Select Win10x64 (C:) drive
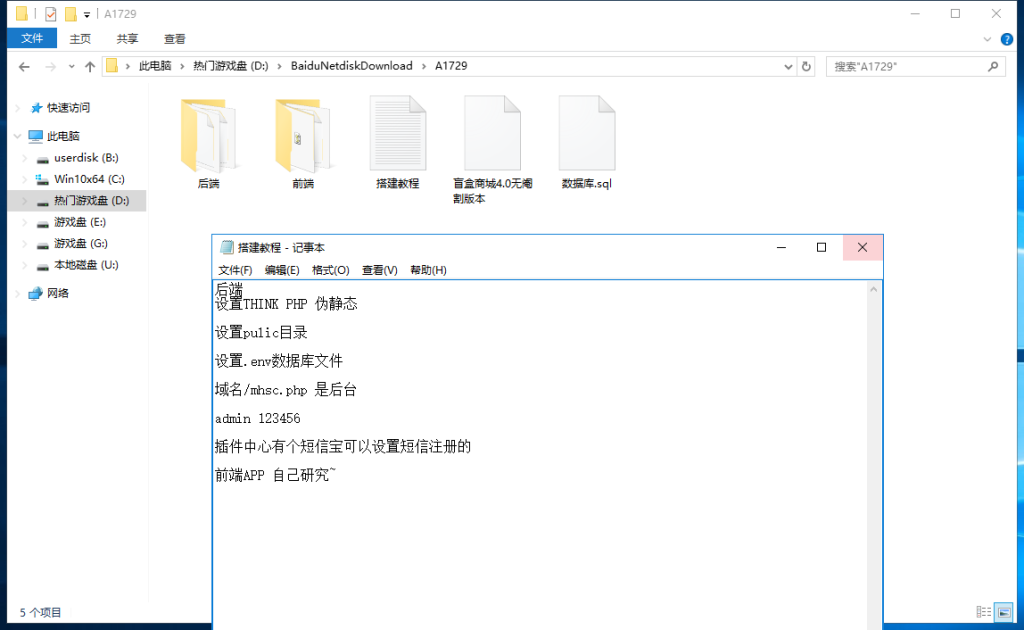Screen dimensions: 1024x630 [89, 179]
